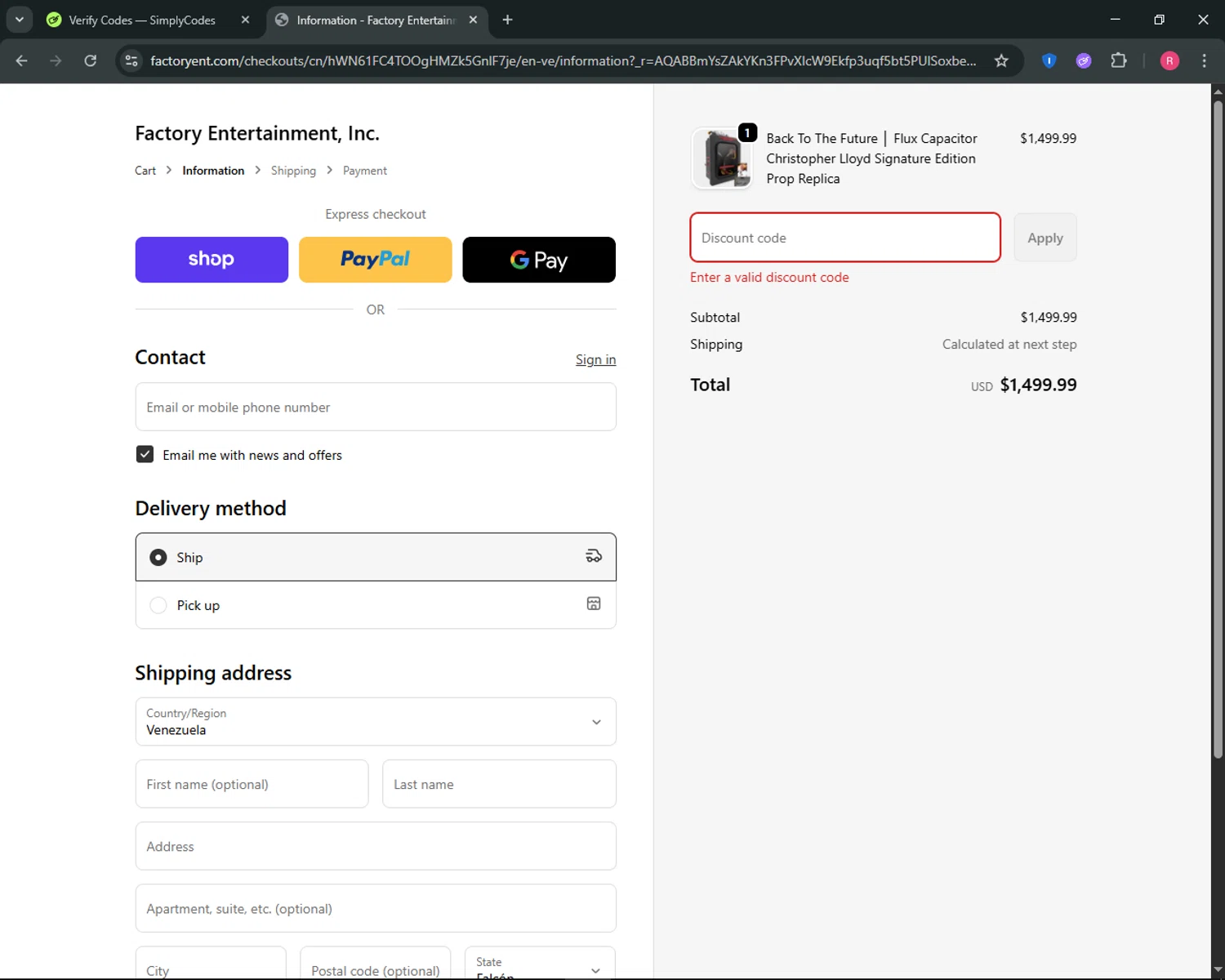Restore down the browser window
Viewport: 1225px width, 980px height.
[1159, 20]
